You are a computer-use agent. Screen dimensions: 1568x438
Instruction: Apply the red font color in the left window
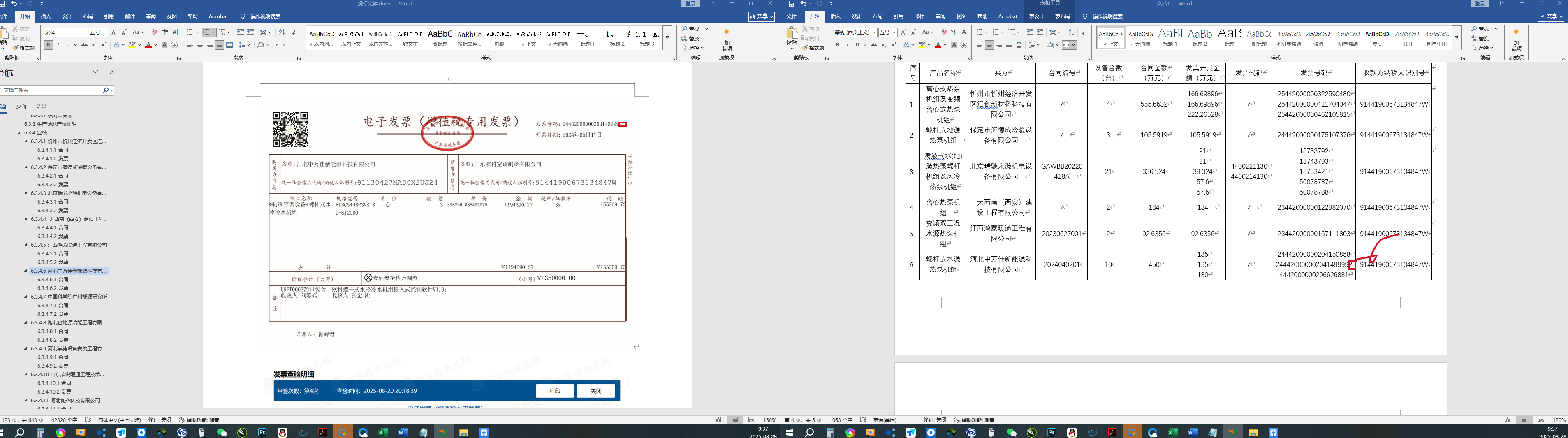pyautogui.click(x=148, y=45)
